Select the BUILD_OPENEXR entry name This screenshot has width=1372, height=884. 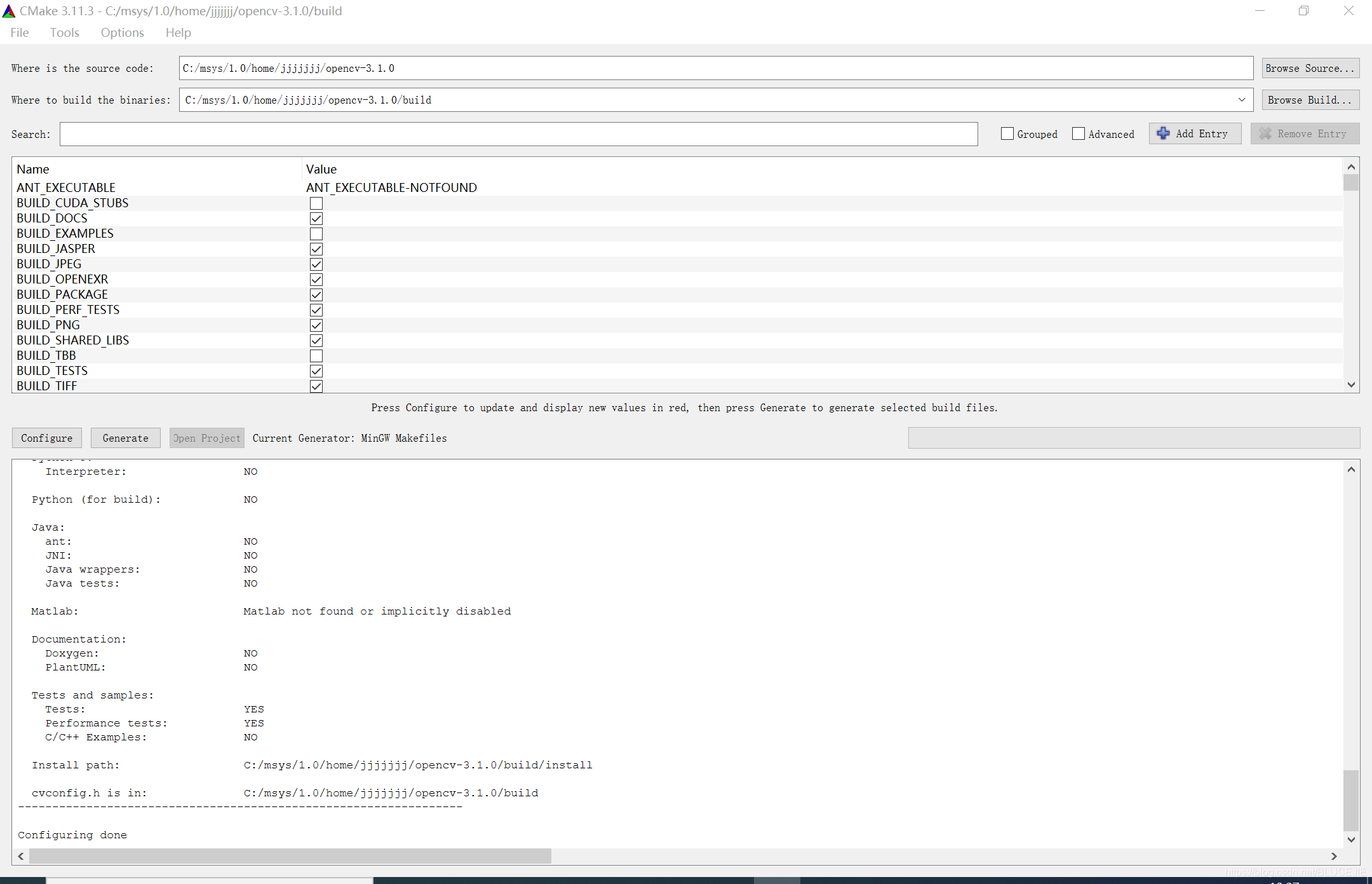click(x=62, y=279)
